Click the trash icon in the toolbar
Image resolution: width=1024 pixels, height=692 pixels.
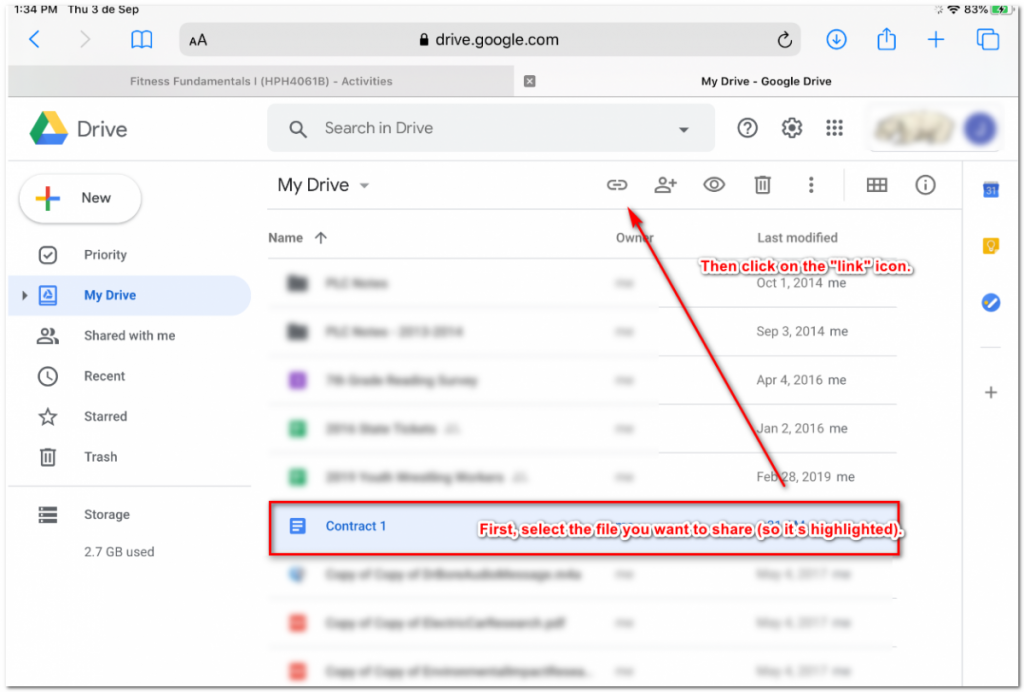pos(762,185)
